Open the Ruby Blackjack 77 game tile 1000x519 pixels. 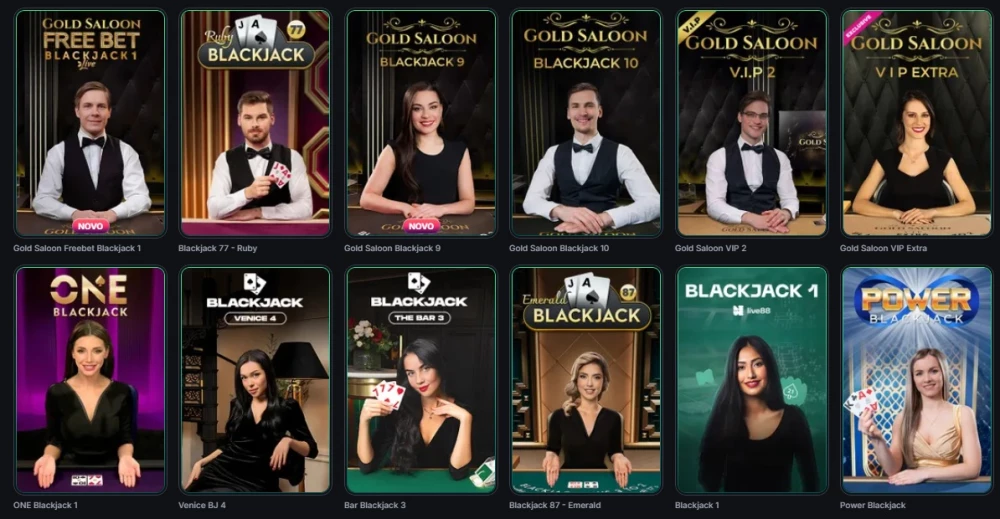pyautogui.click(x=255, y=123)
